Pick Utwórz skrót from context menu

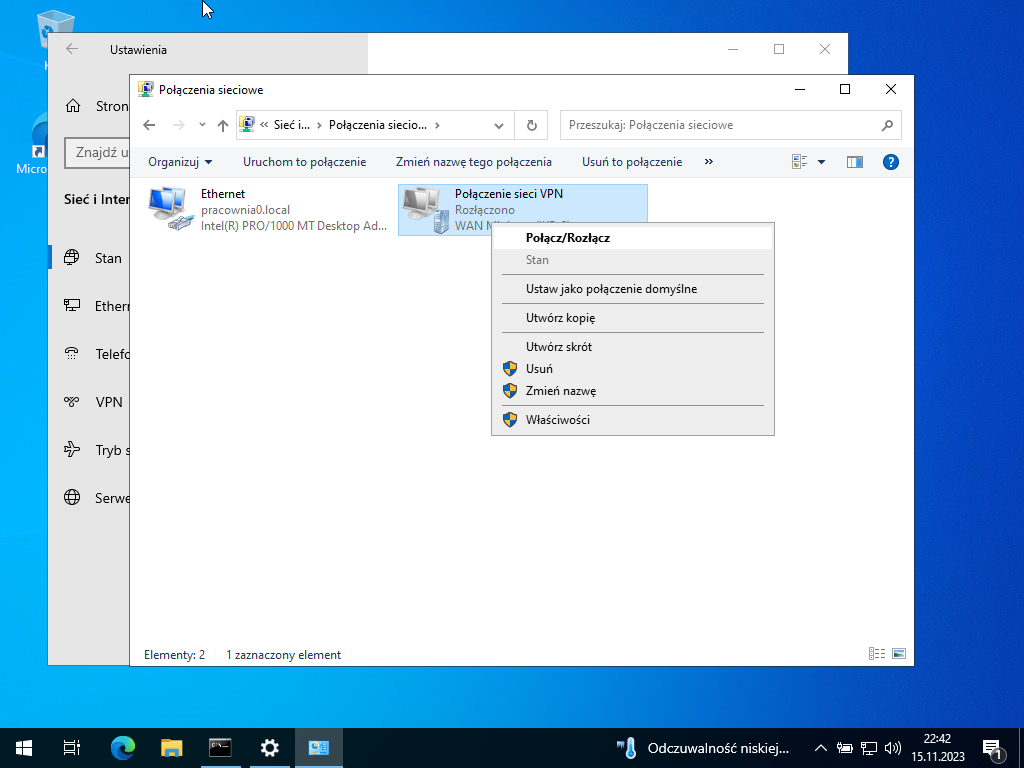tap(632, 347)
